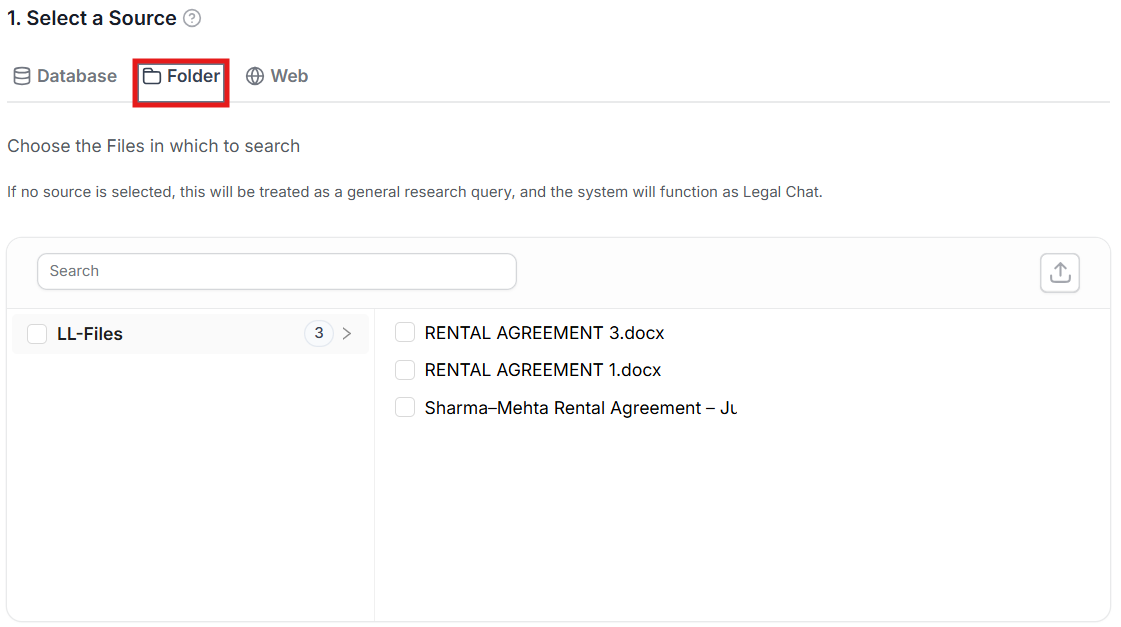Click the RENTAL AGREEMENT 1.docx file name
This screenshot has width=1121, height=627.
(543, 370)
